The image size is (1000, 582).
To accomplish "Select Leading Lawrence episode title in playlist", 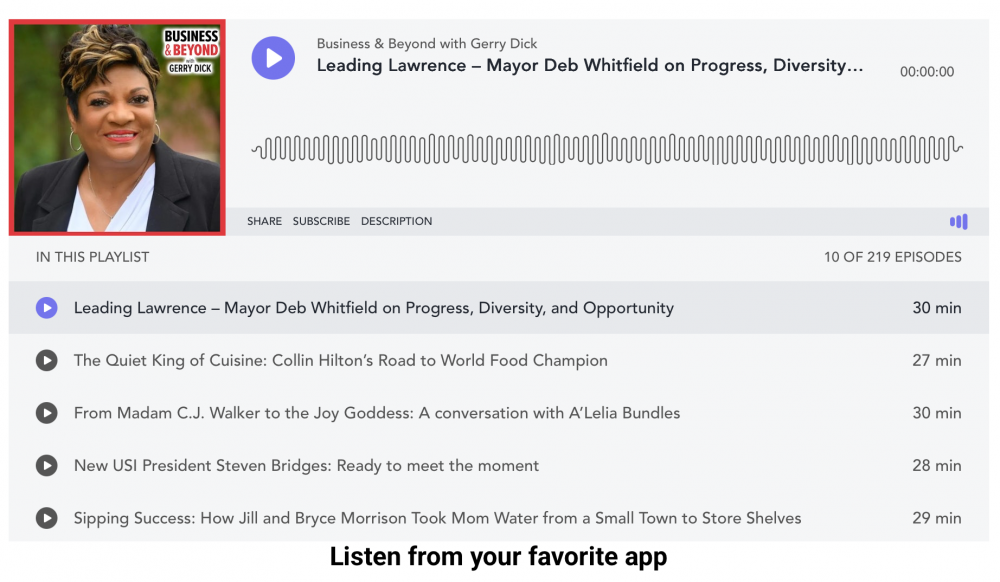I will tap(374, 308).
